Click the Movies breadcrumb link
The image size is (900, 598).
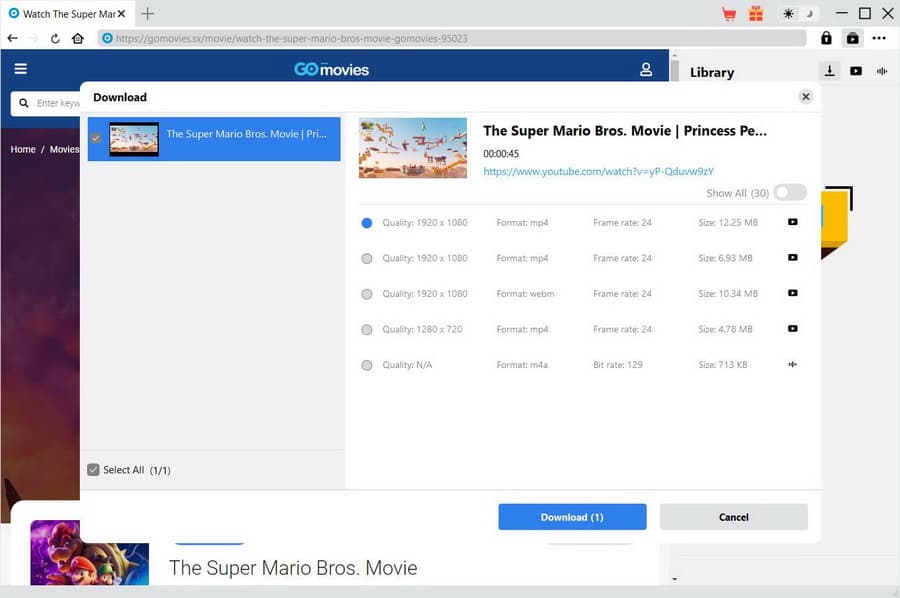tap(64, 149)
